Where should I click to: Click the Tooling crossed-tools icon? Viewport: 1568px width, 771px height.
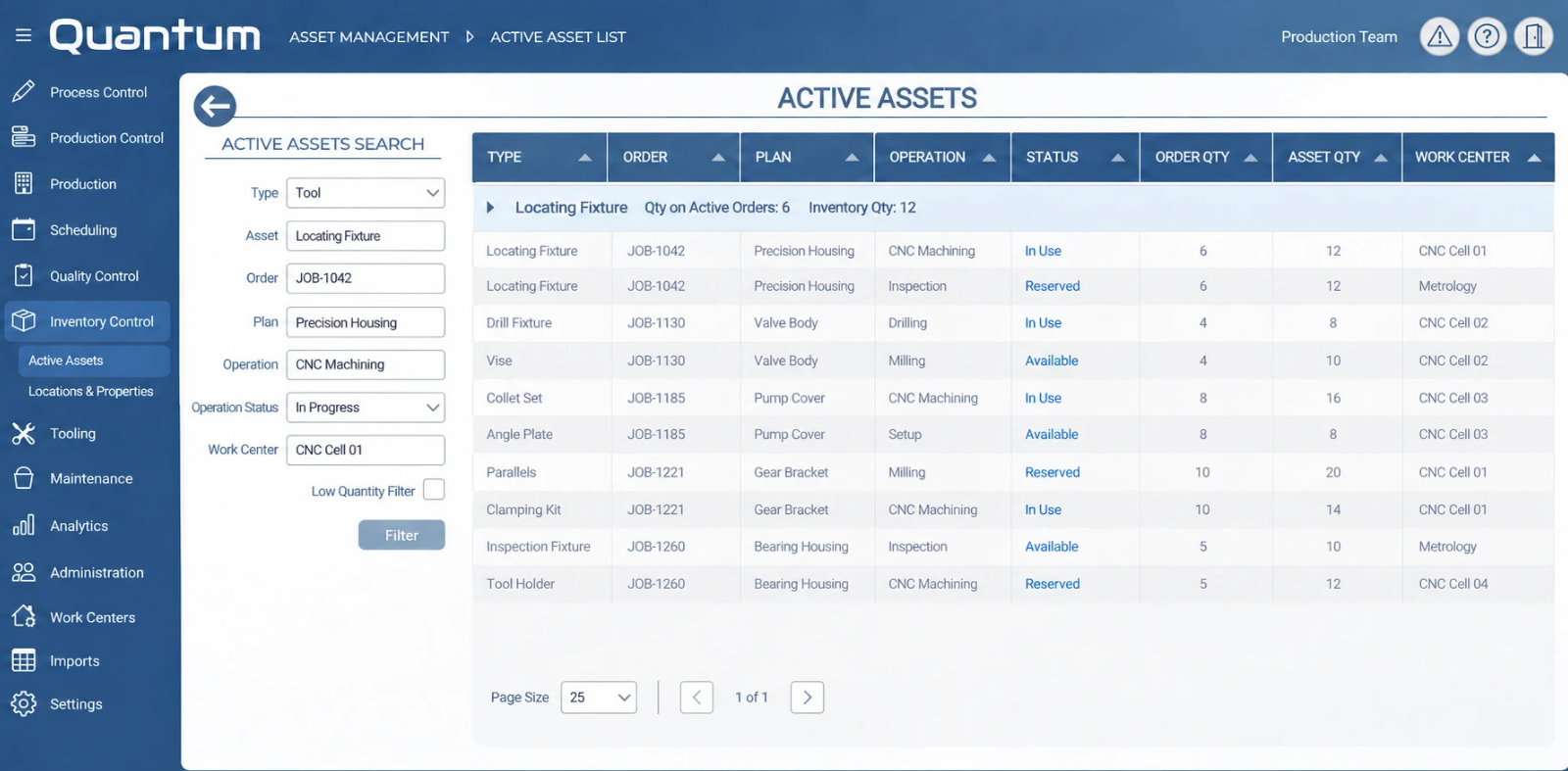pyautogui.click(x=24, y=433)
